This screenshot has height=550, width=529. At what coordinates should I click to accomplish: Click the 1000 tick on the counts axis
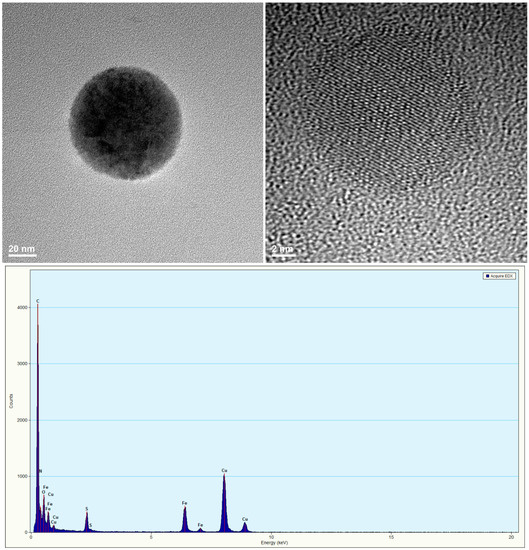[22, 476]
